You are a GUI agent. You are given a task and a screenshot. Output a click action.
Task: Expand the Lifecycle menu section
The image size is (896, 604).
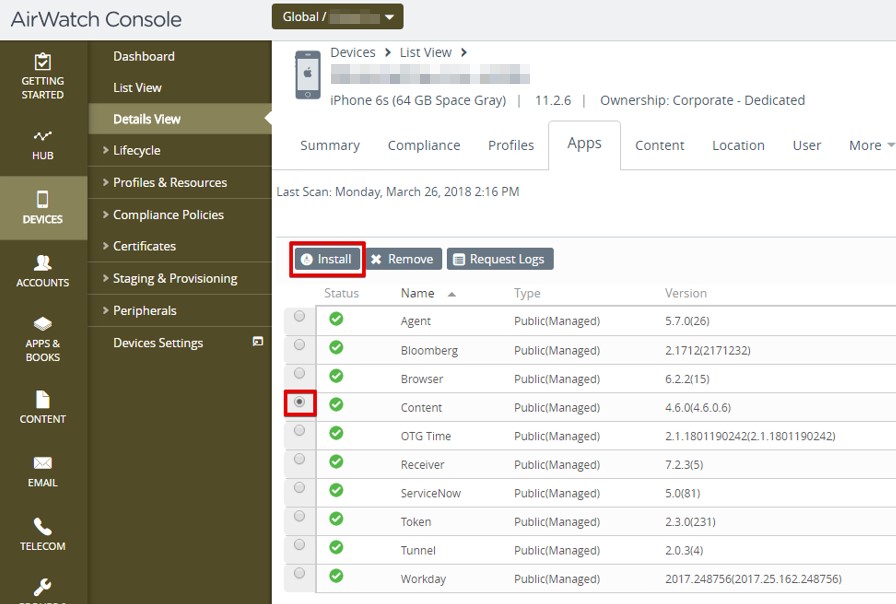pyautogui.click(x=136, y=150)
